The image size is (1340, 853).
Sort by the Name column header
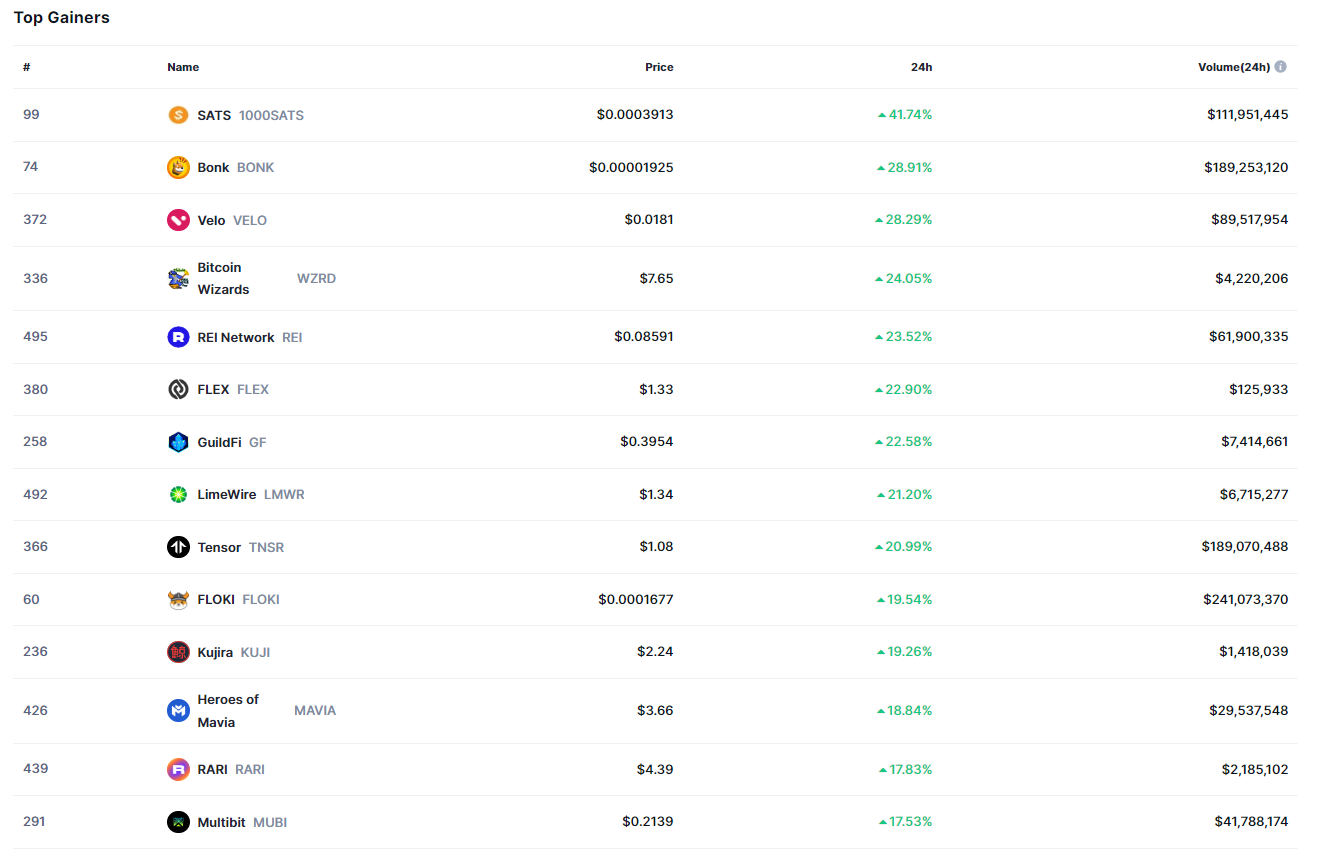(183, 67)
